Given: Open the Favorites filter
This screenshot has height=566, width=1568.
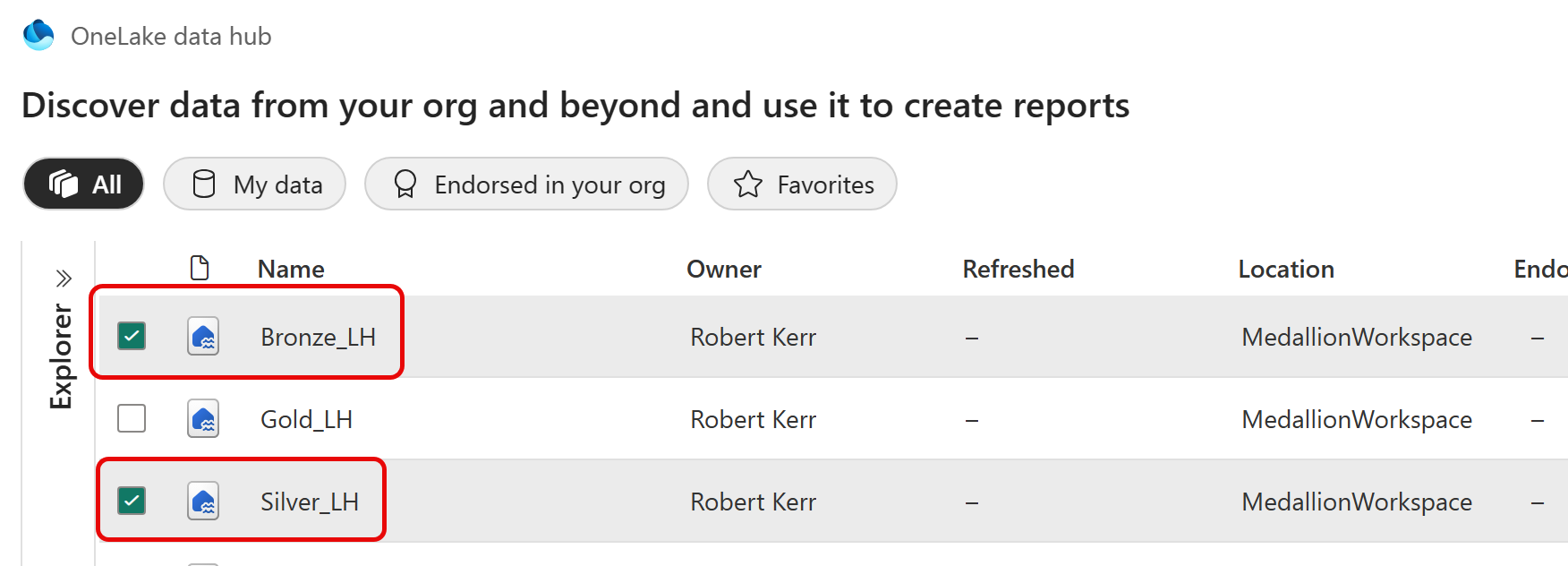Looking at the screenshot, I should tap(802, 184).
